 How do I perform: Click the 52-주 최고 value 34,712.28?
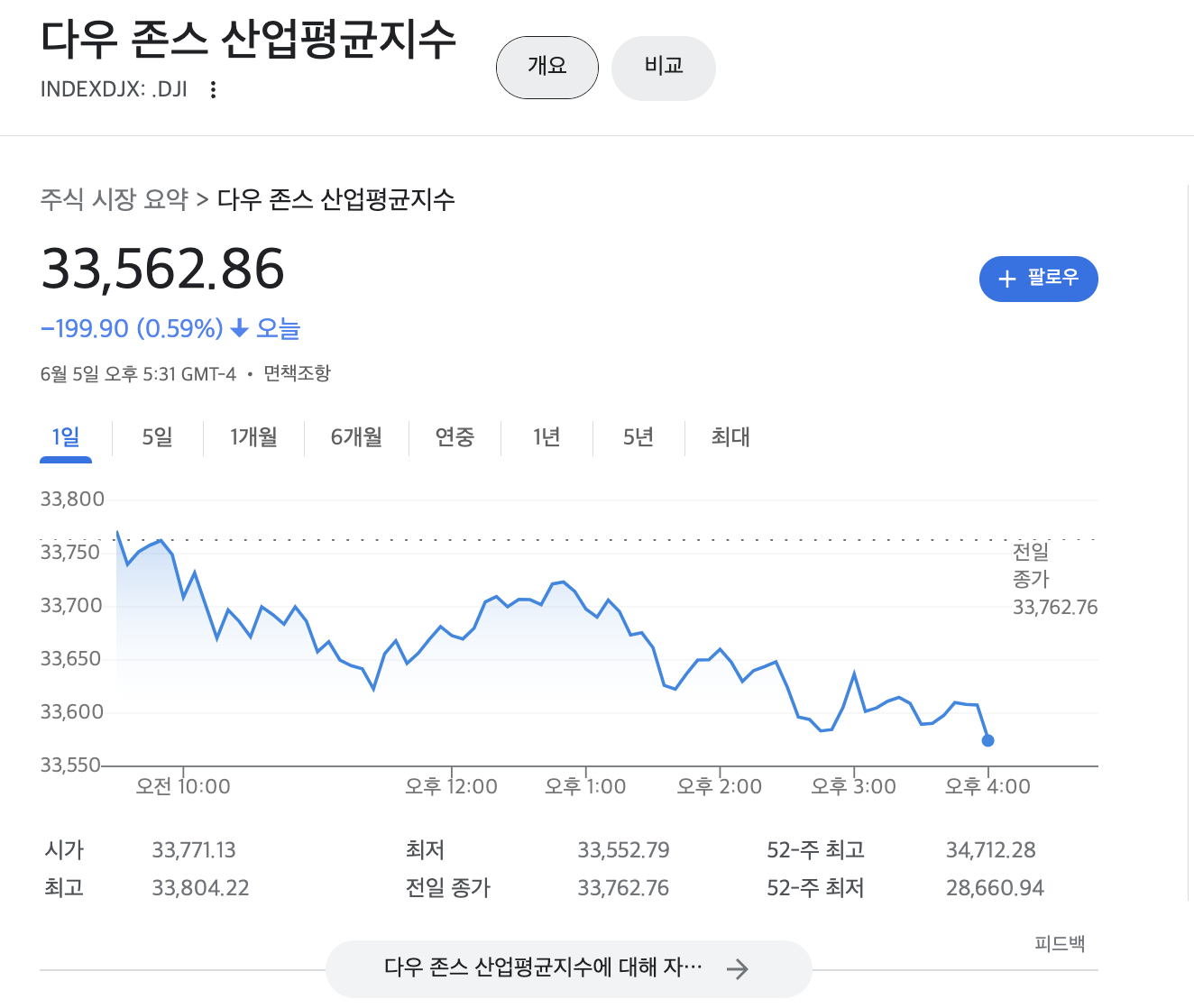[990, 850]
